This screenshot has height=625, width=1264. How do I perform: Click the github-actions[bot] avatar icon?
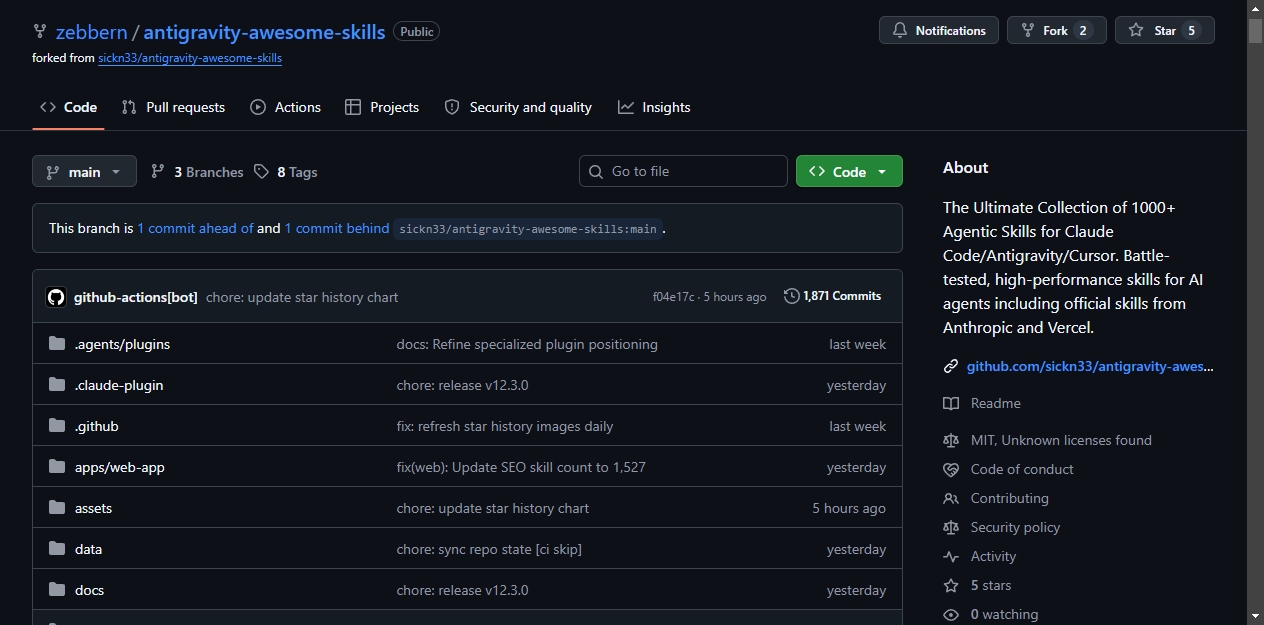[x=56, y=297]
